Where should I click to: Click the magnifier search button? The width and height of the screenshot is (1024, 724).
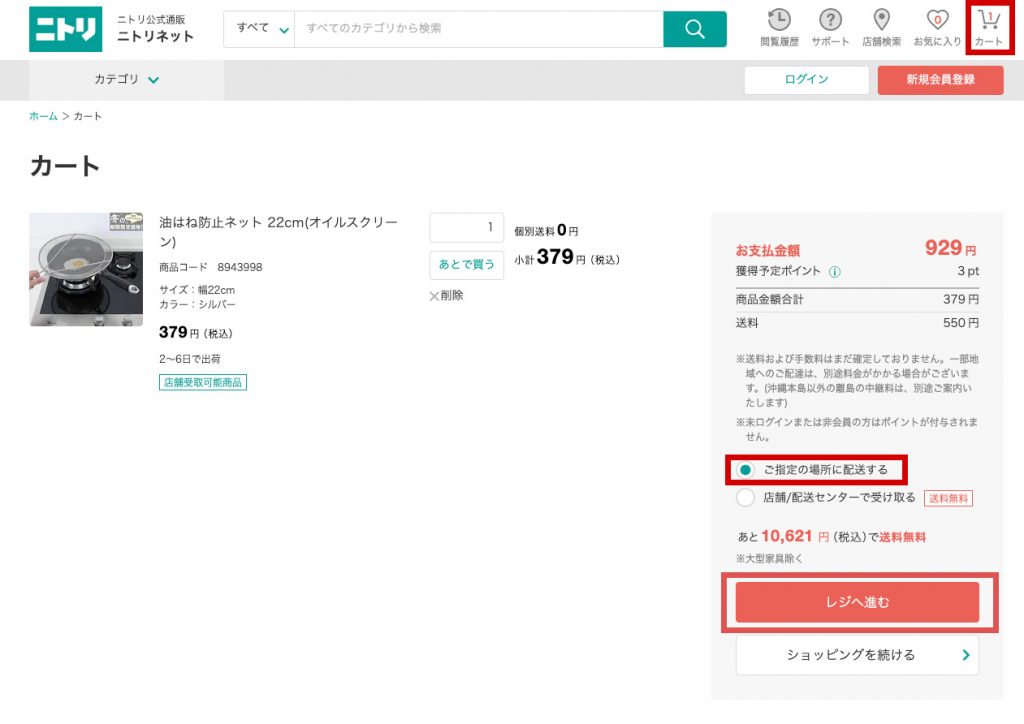pyautogui.click(x=695, y=29)
